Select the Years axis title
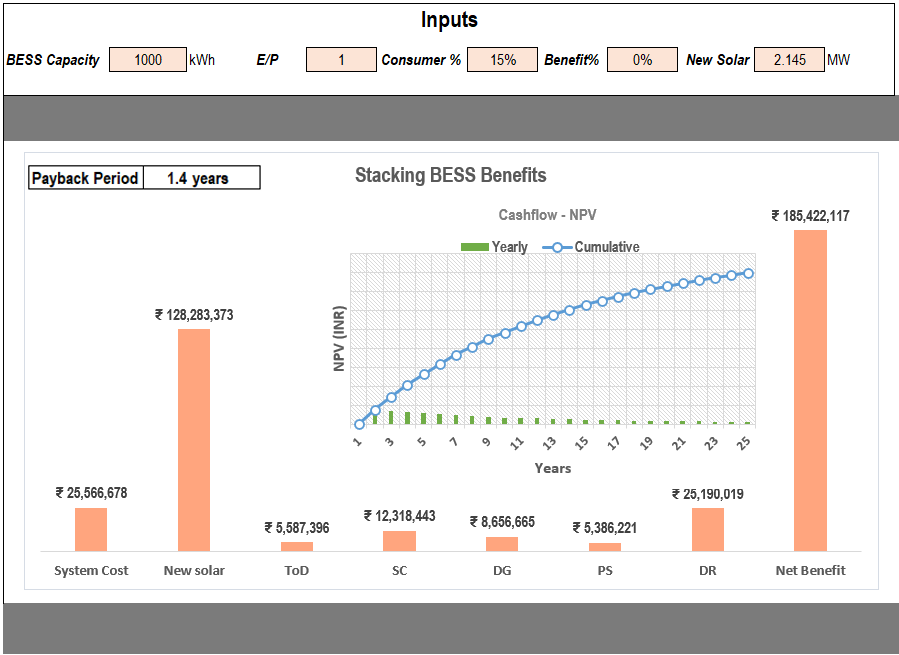The width and height of the screenshot is (899, 655). [552, 468]
